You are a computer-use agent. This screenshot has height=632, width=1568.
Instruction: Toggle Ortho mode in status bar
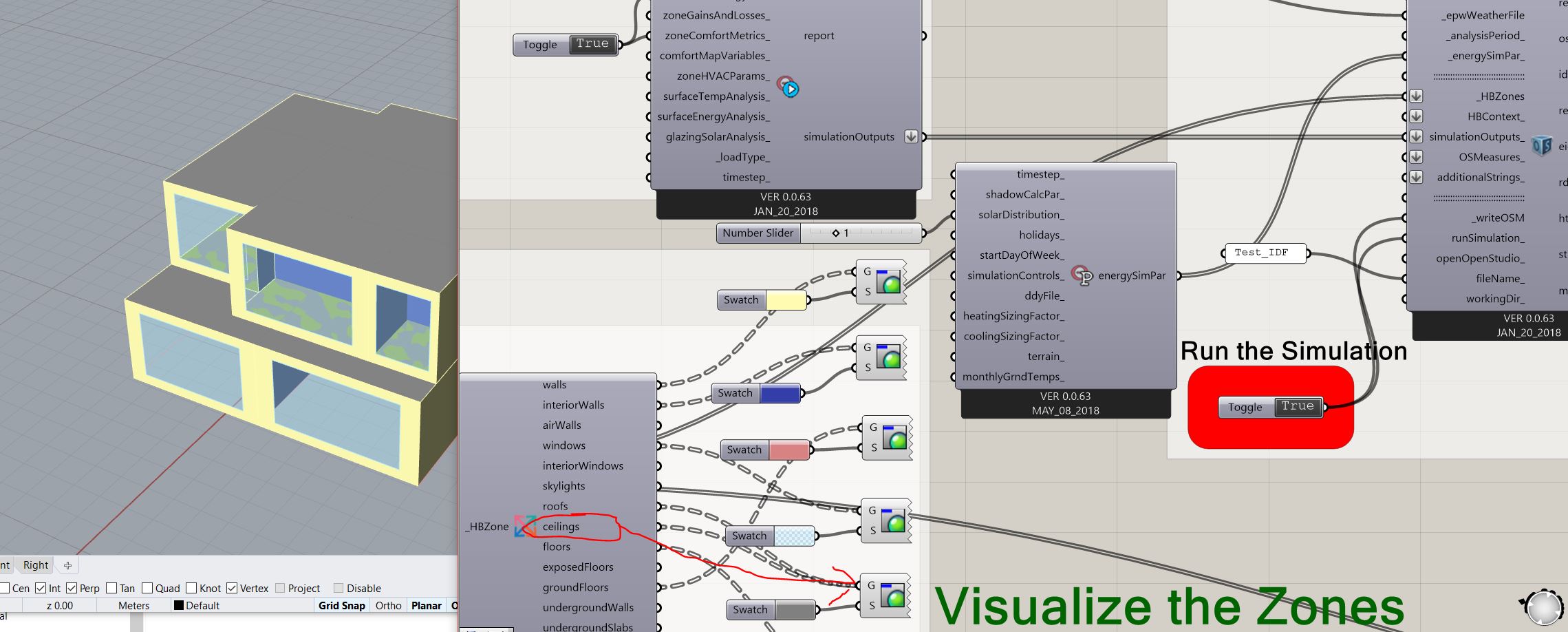click(388, 606)
